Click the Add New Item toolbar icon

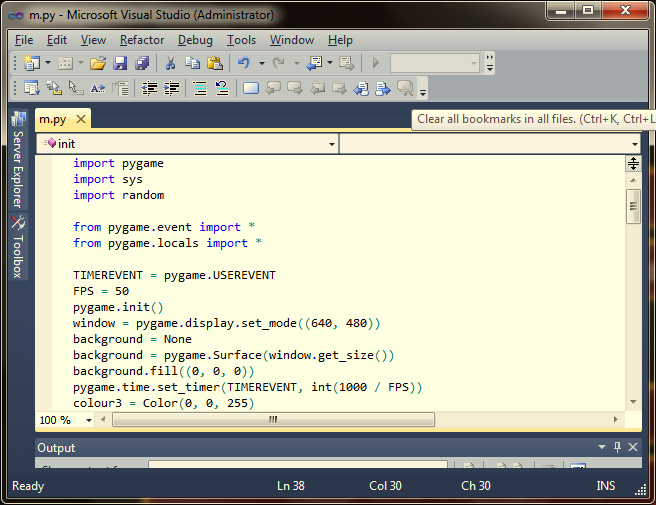tap(65, 63)
